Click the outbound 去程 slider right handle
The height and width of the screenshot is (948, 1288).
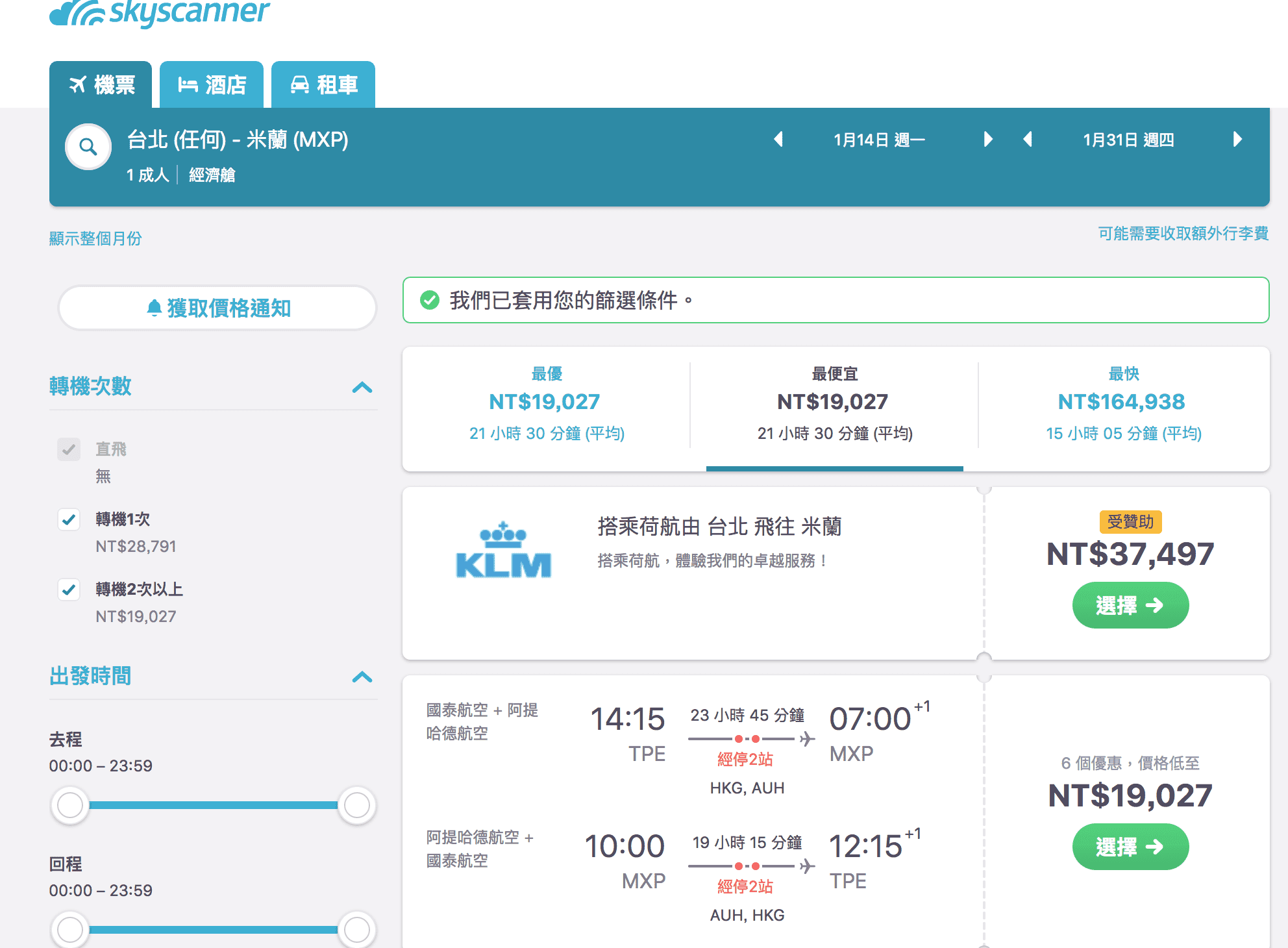356,805
